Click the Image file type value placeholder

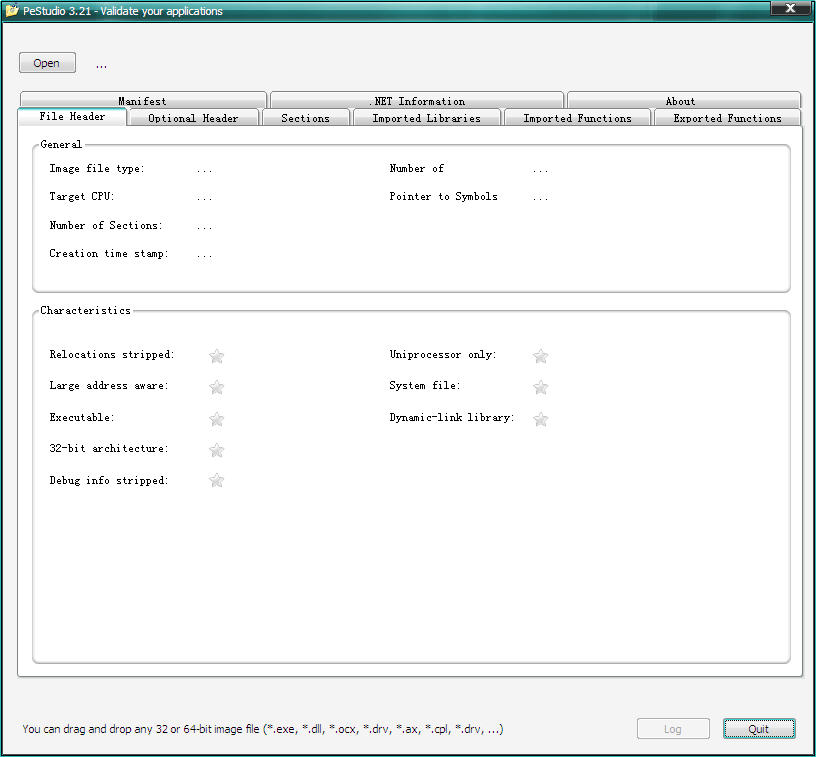pyautogui.click(x=205, y=170)
